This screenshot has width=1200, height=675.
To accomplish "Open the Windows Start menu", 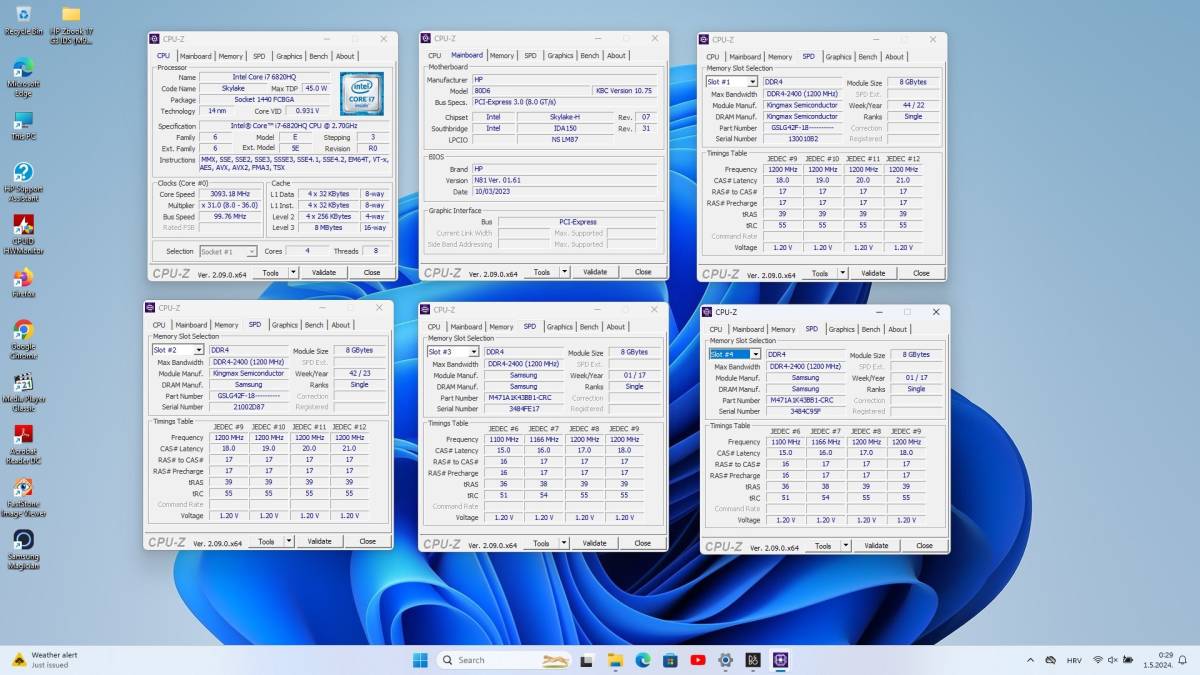I will click(420, 660).
